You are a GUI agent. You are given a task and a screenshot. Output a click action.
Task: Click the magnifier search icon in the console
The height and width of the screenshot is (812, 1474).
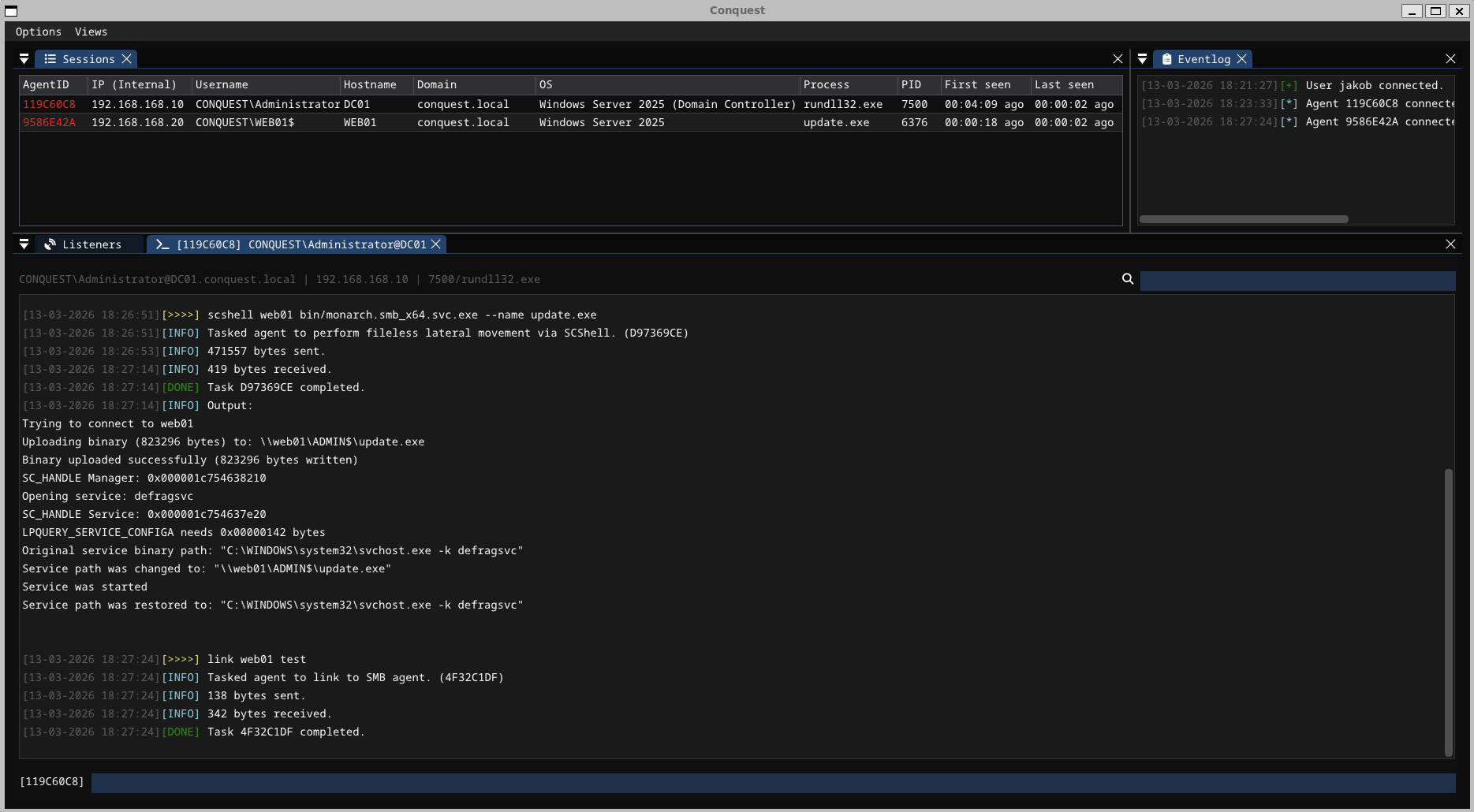(x=1127, y=279)
